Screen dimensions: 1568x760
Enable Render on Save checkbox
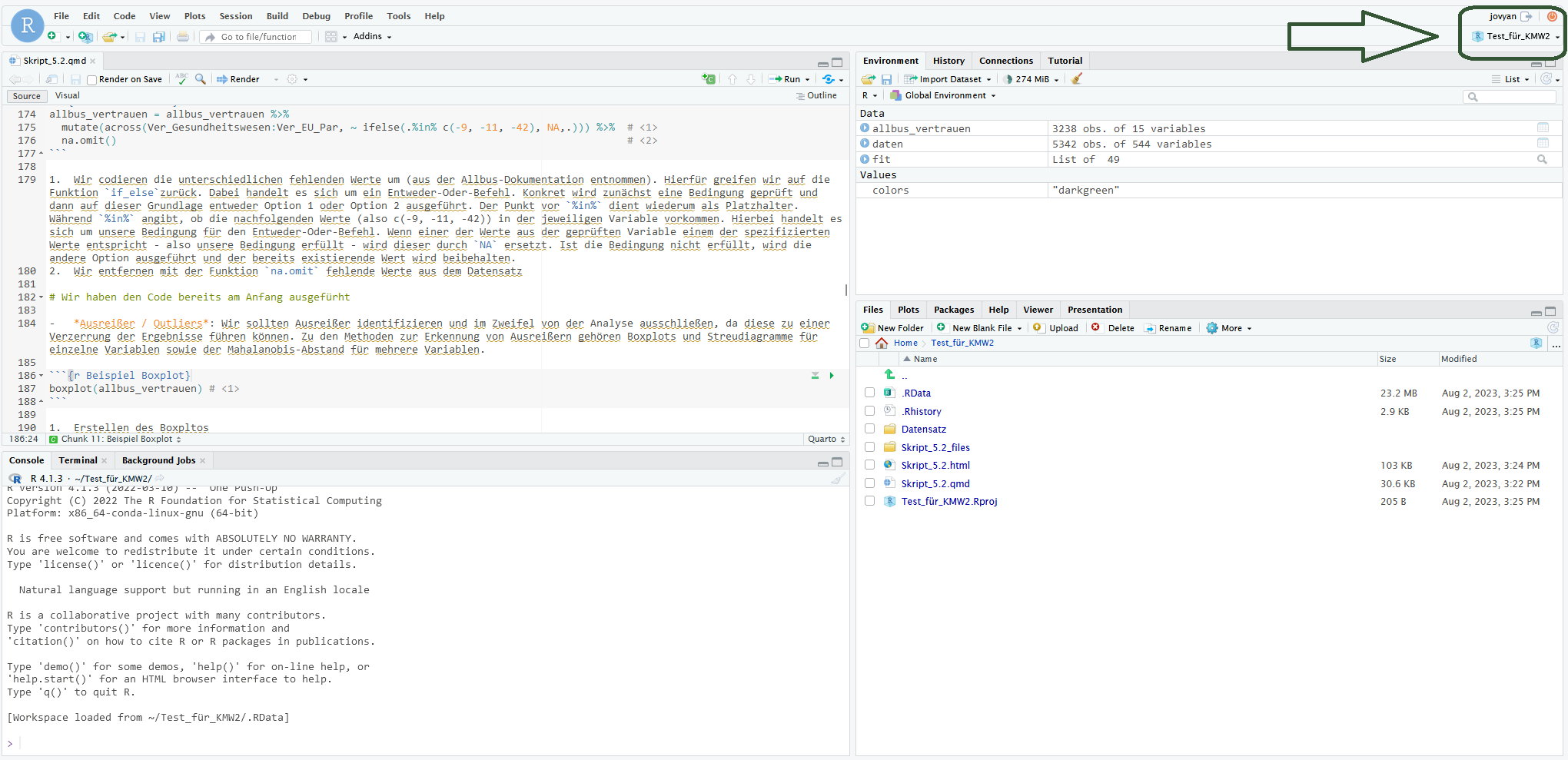click(x=91, y=80)
